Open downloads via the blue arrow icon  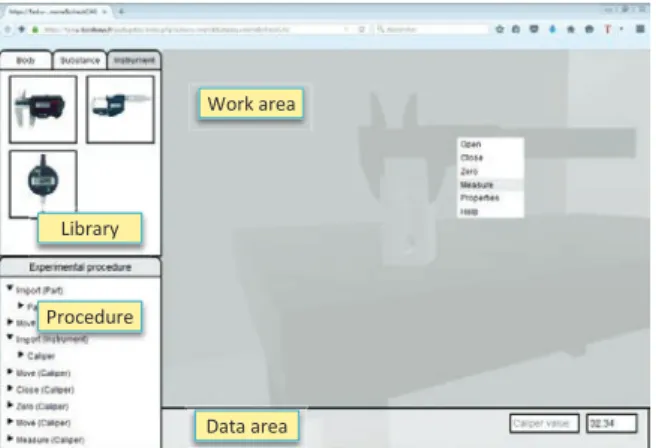(552, 29)
